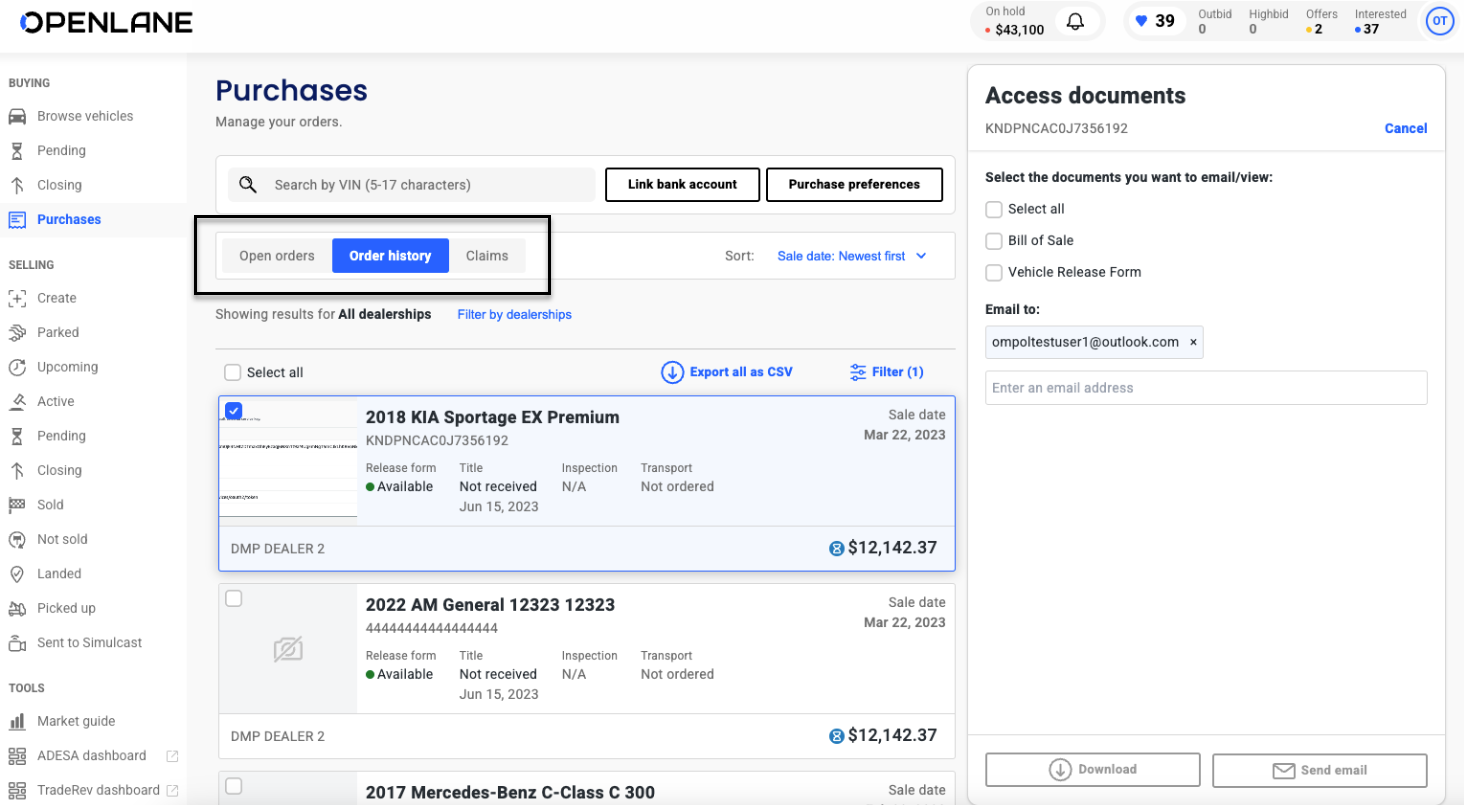Open the Sent to Simulcast section

coord(90,642)
